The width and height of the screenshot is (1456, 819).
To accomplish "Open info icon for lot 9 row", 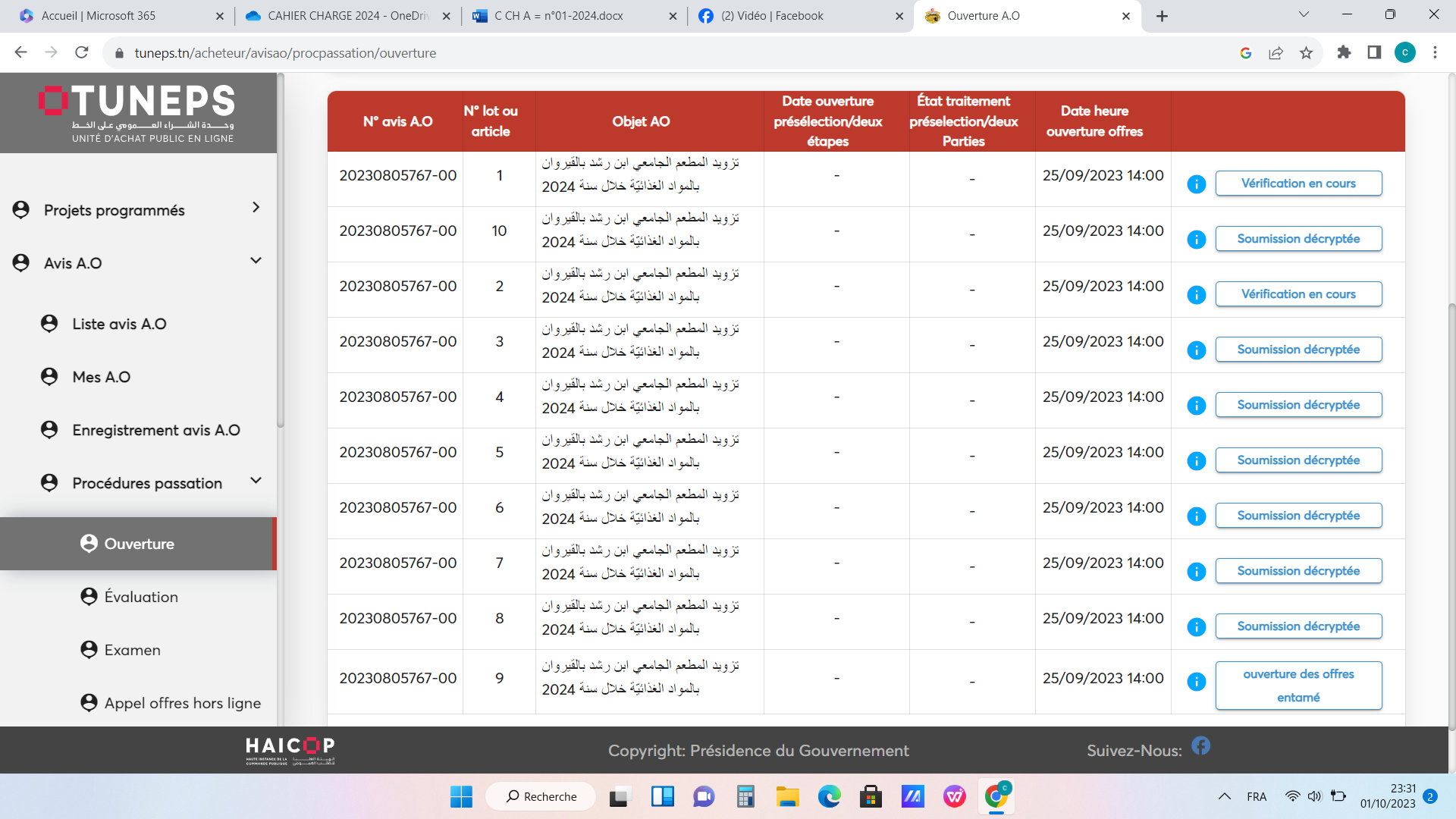I will pyautogui.click(x=1196, y=682).
